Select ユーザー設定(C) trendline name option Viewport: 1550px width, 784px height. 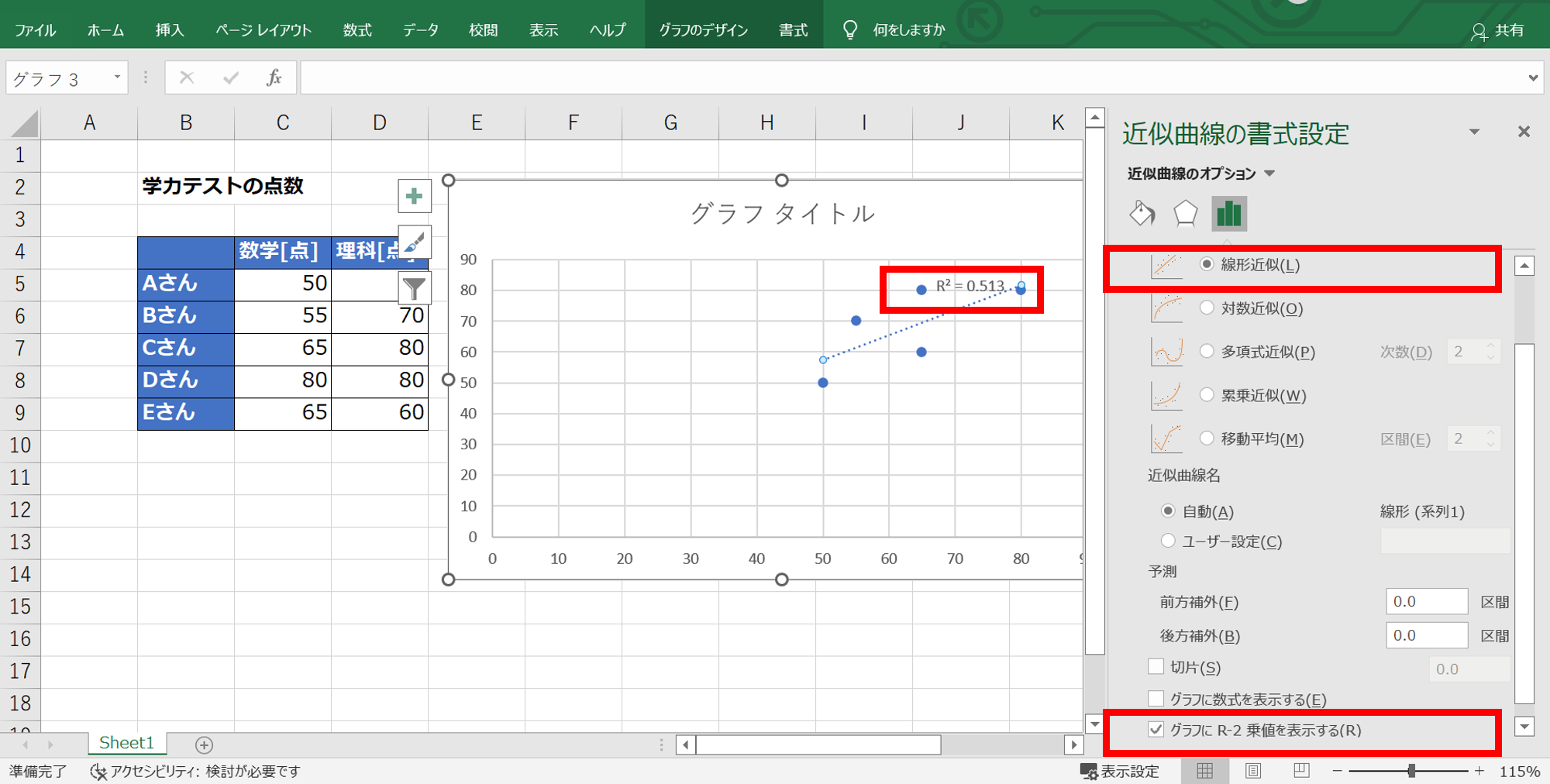pos(1168,540)
